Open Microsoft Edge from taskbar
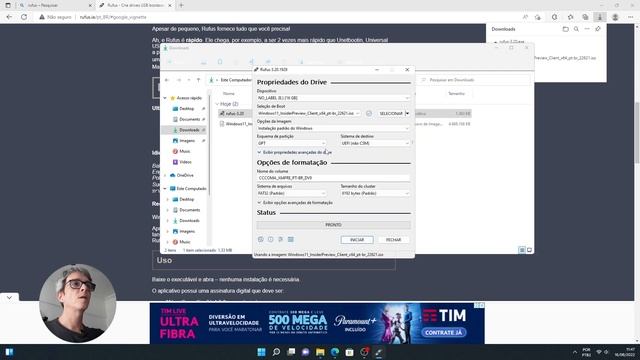This screenshot has height=360, width=640. pos(335,352)
